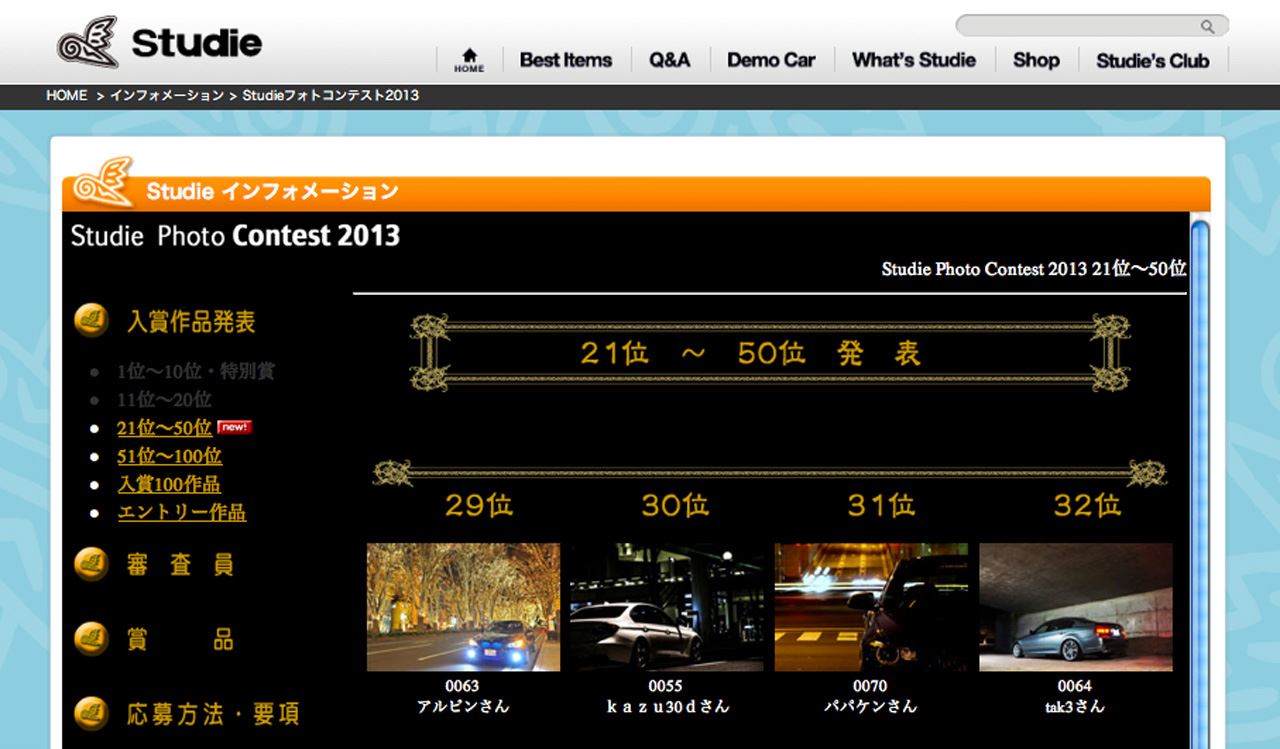The height and width of the screenshot is (749, 1280).
Task: Click entry name kazu30dさん
Action: [x=668, y=707]
